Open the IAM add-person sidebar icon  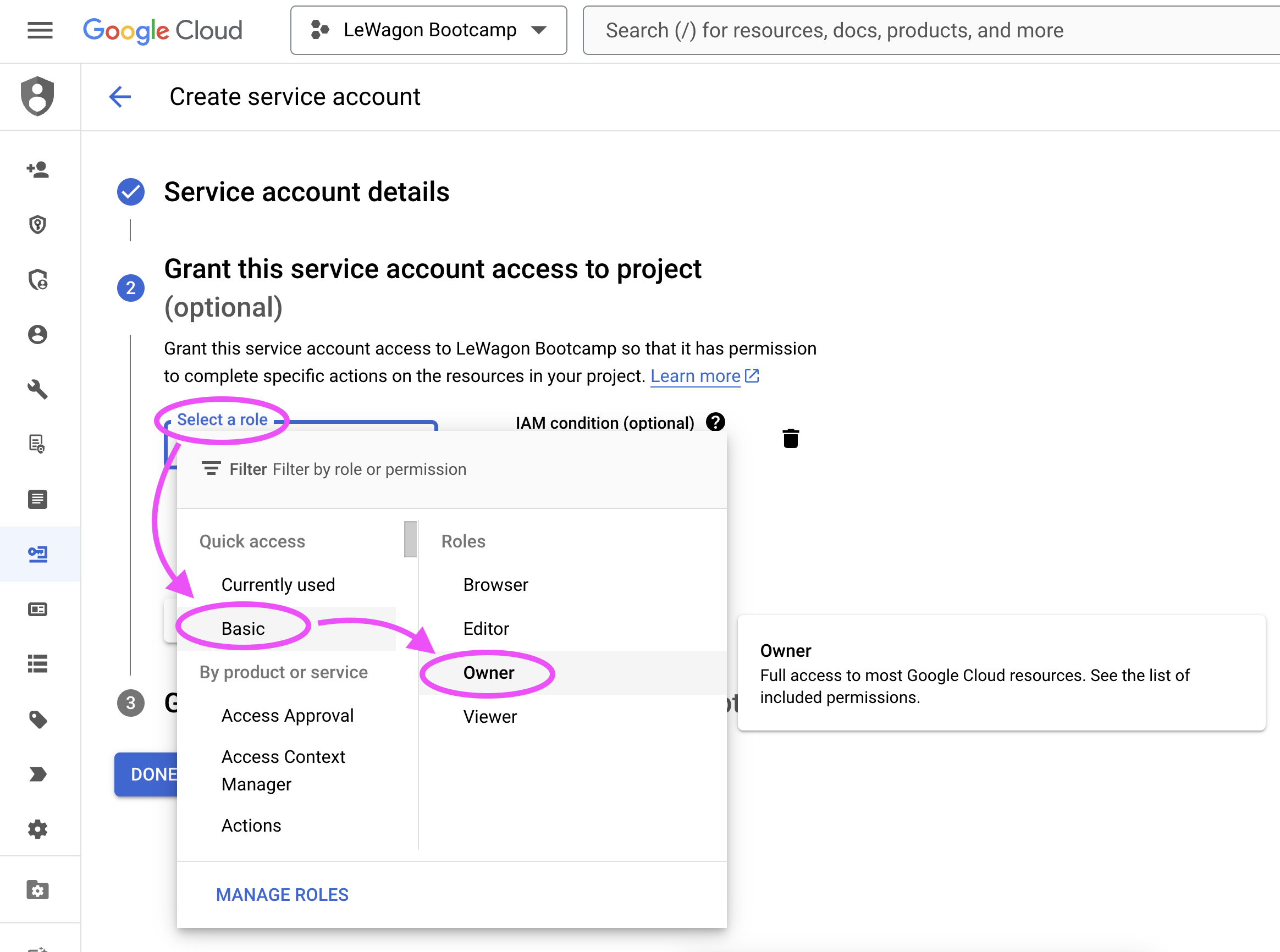tap(37, 169)
